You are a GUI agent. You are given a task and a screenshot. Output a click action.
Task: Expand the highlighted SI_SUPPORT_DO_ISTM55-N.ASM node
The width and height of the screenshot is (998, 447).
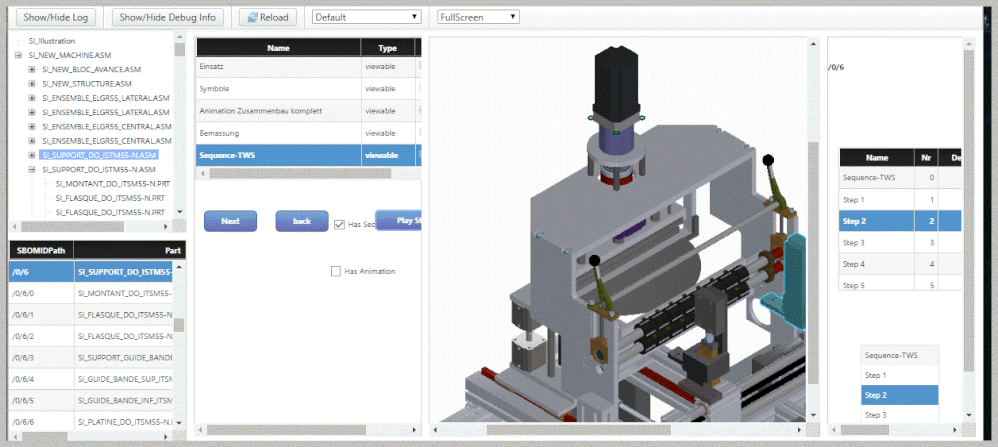(x=32, y=155)
